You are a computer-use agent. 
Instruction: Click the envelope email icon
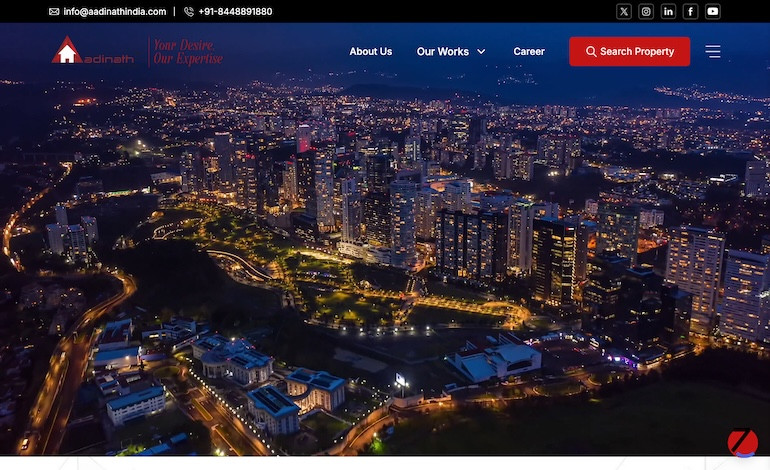point(54,12)
